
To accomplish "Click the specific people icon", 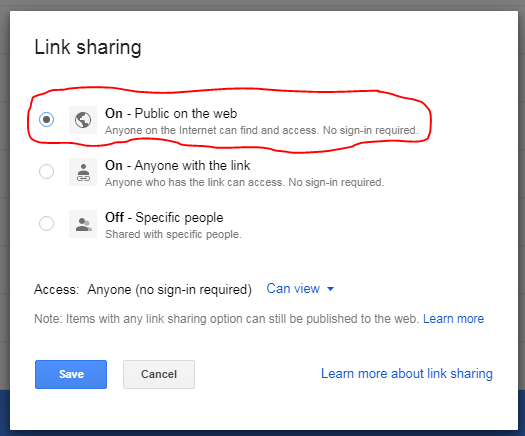I will pyautogui.click(x=83, y=224).
